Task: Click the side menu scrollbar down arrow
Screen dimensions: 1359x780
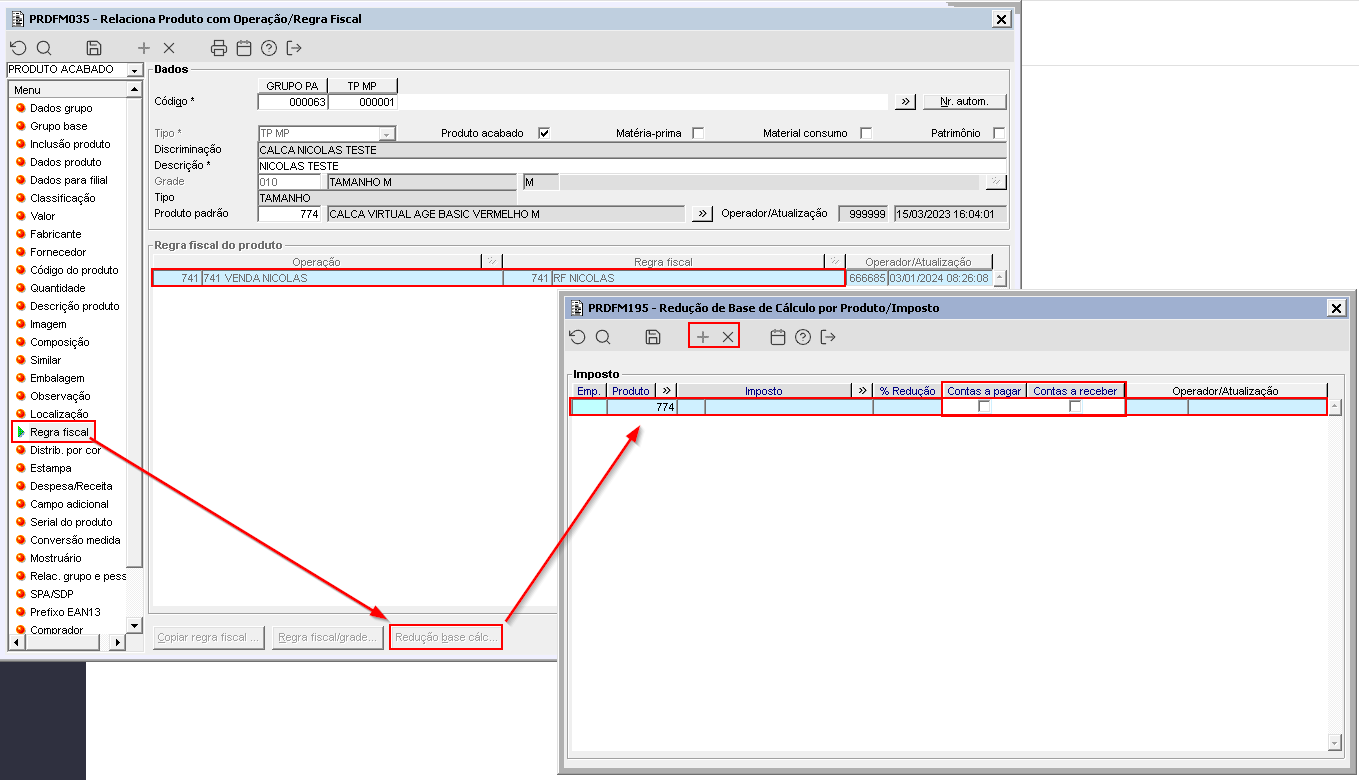Action: (x=135, y=625)
